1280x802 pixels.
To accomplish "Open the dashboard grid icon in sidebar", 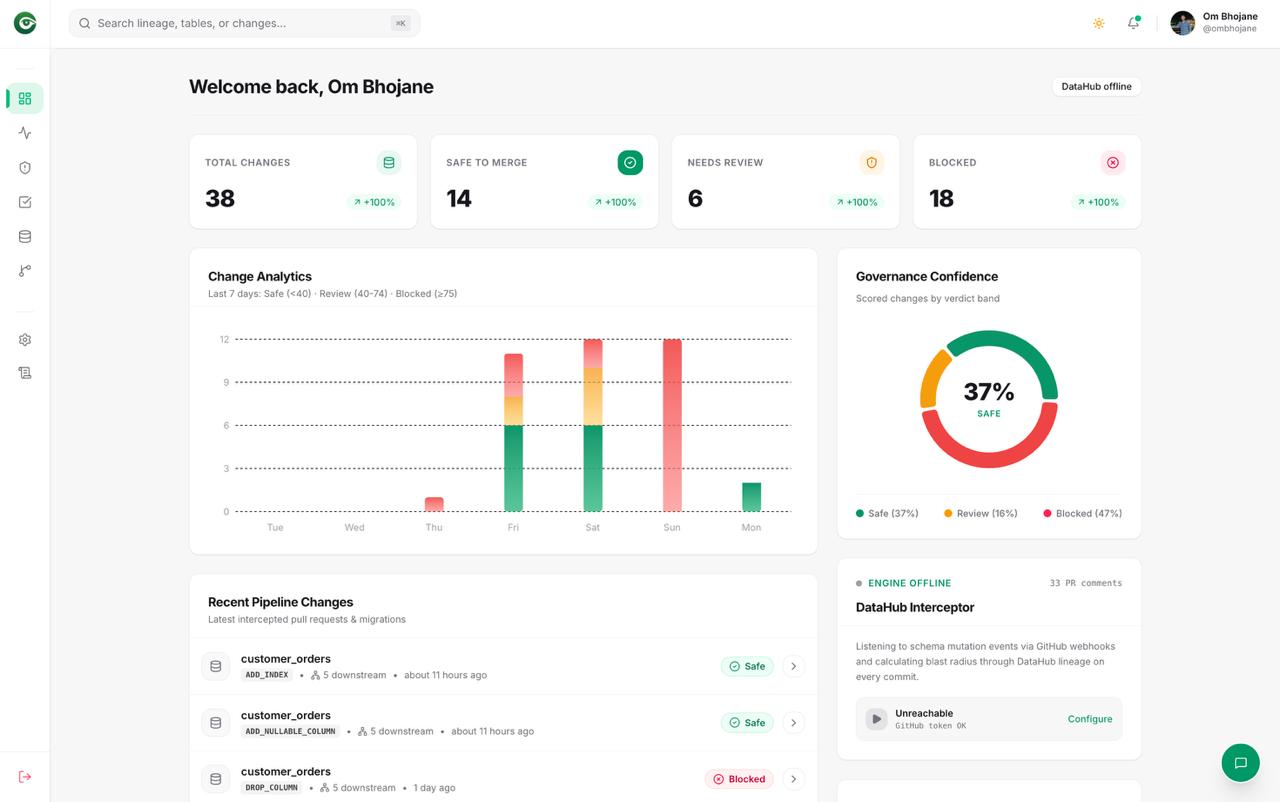I will (25, 98).
